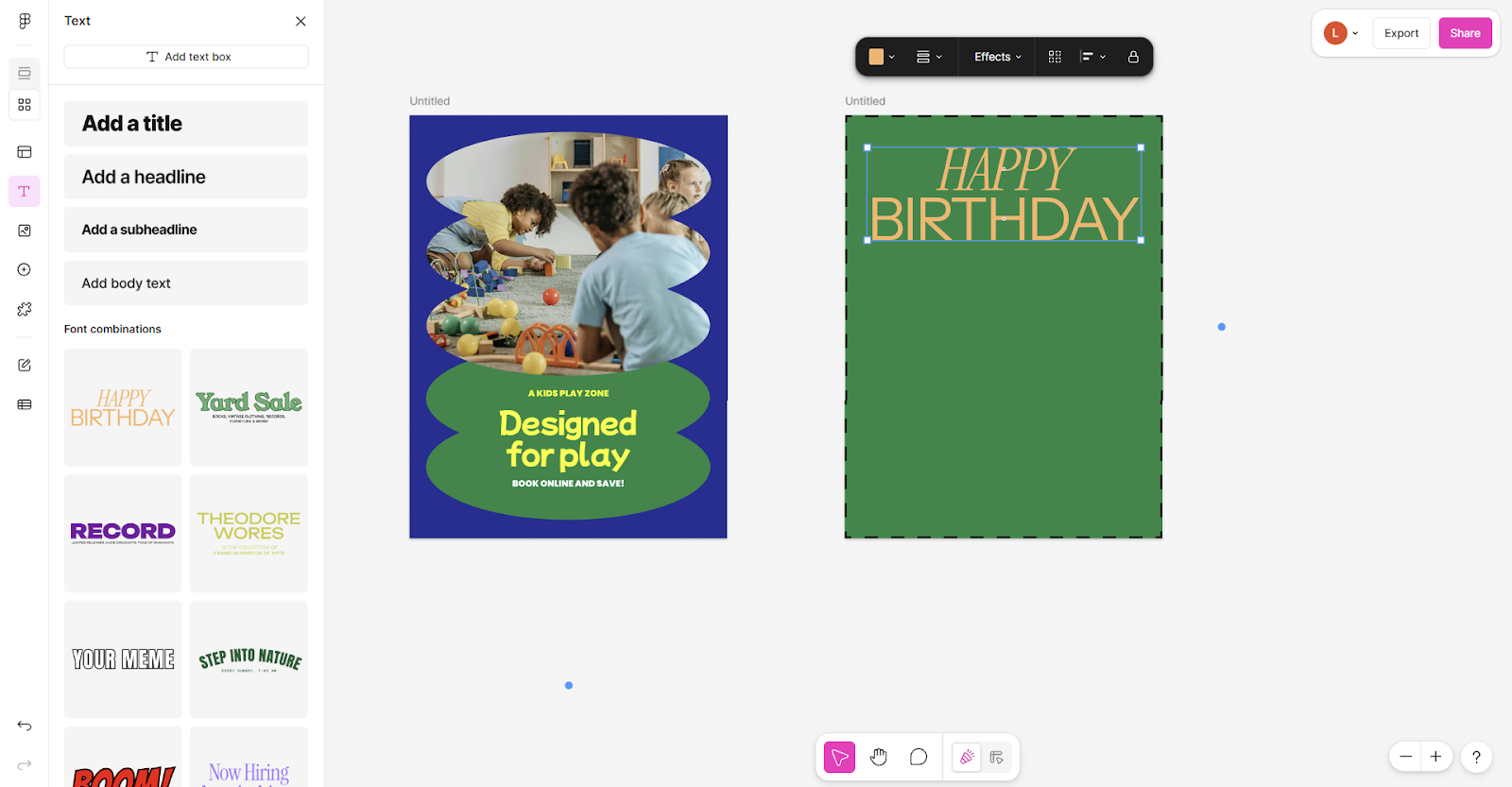Click the Add text box button
Viewport: 1512px width, 787px height.
[186, 57]
